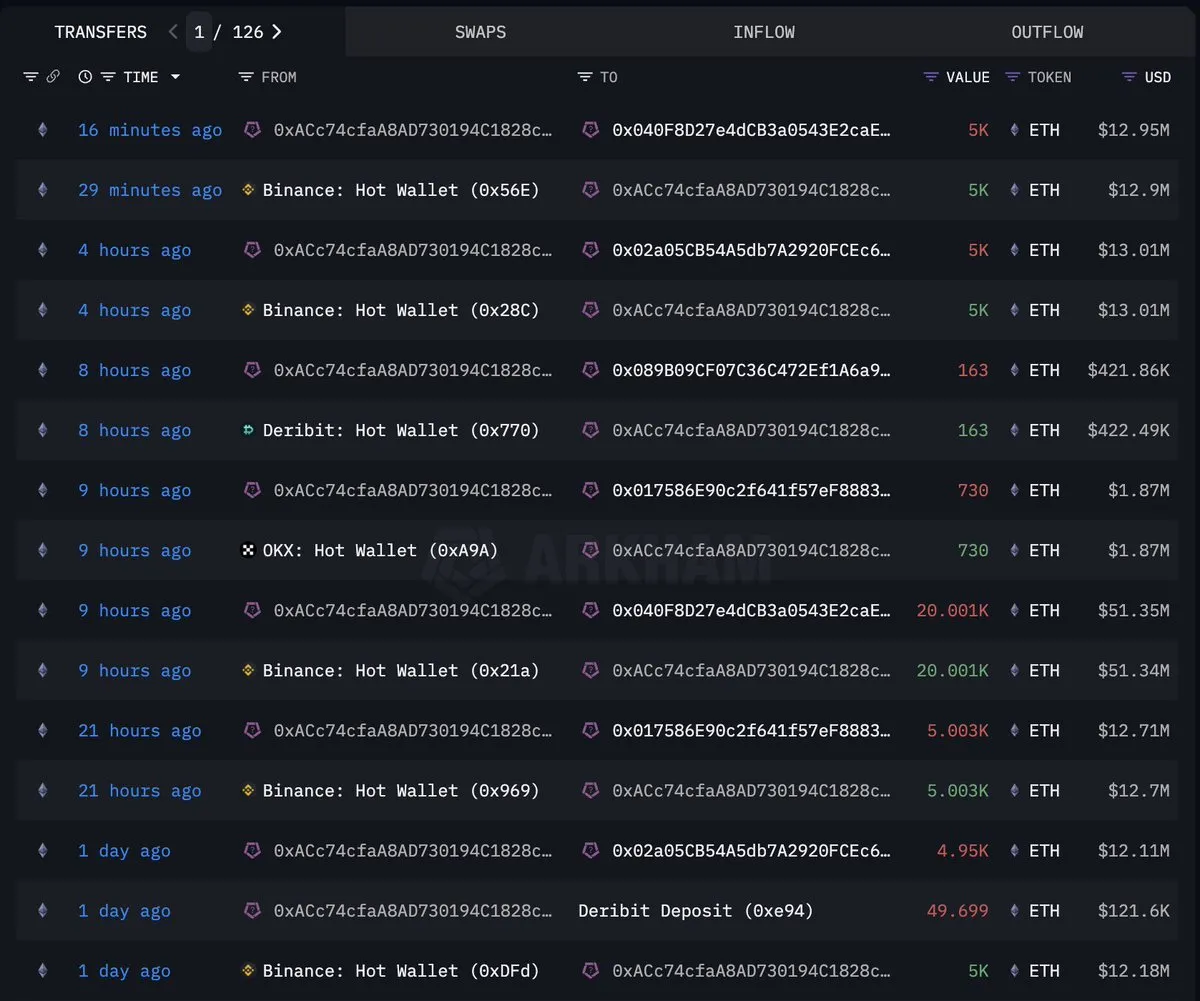Screen dimensions: 1200x1001
Task: Open the FROM column filter
Action: (x=246, y=77)
